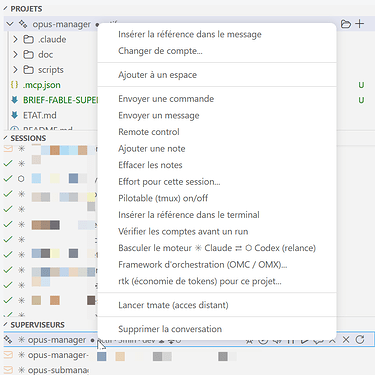375x375 pixels.
Task: Collapse the SESSIONS section header
Action: (x=25, y=138)
